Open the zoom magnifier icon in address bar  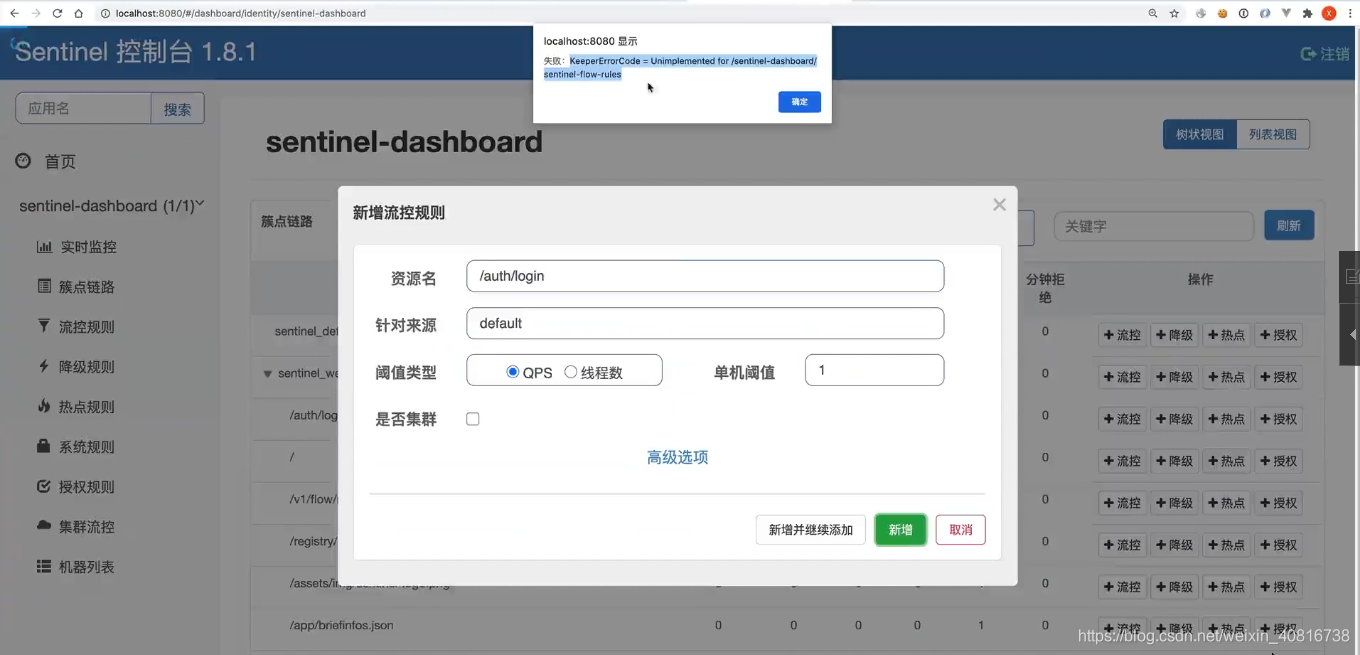(1153, 13)
